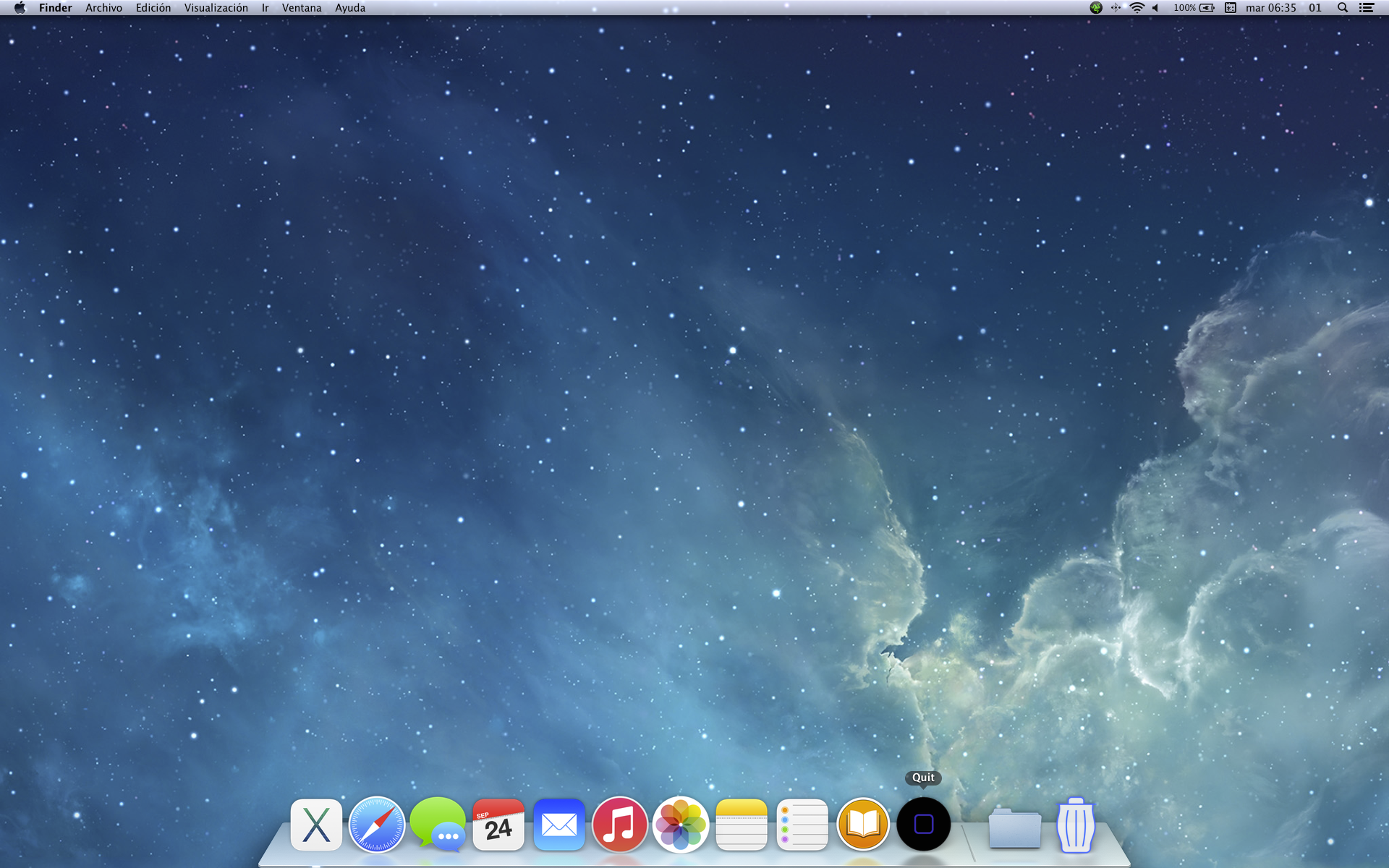The height and width of the screenshot is (868, 1389).
Task: Launch Messages from the dock
Action: pyautogui.click(x=438, y=825)
